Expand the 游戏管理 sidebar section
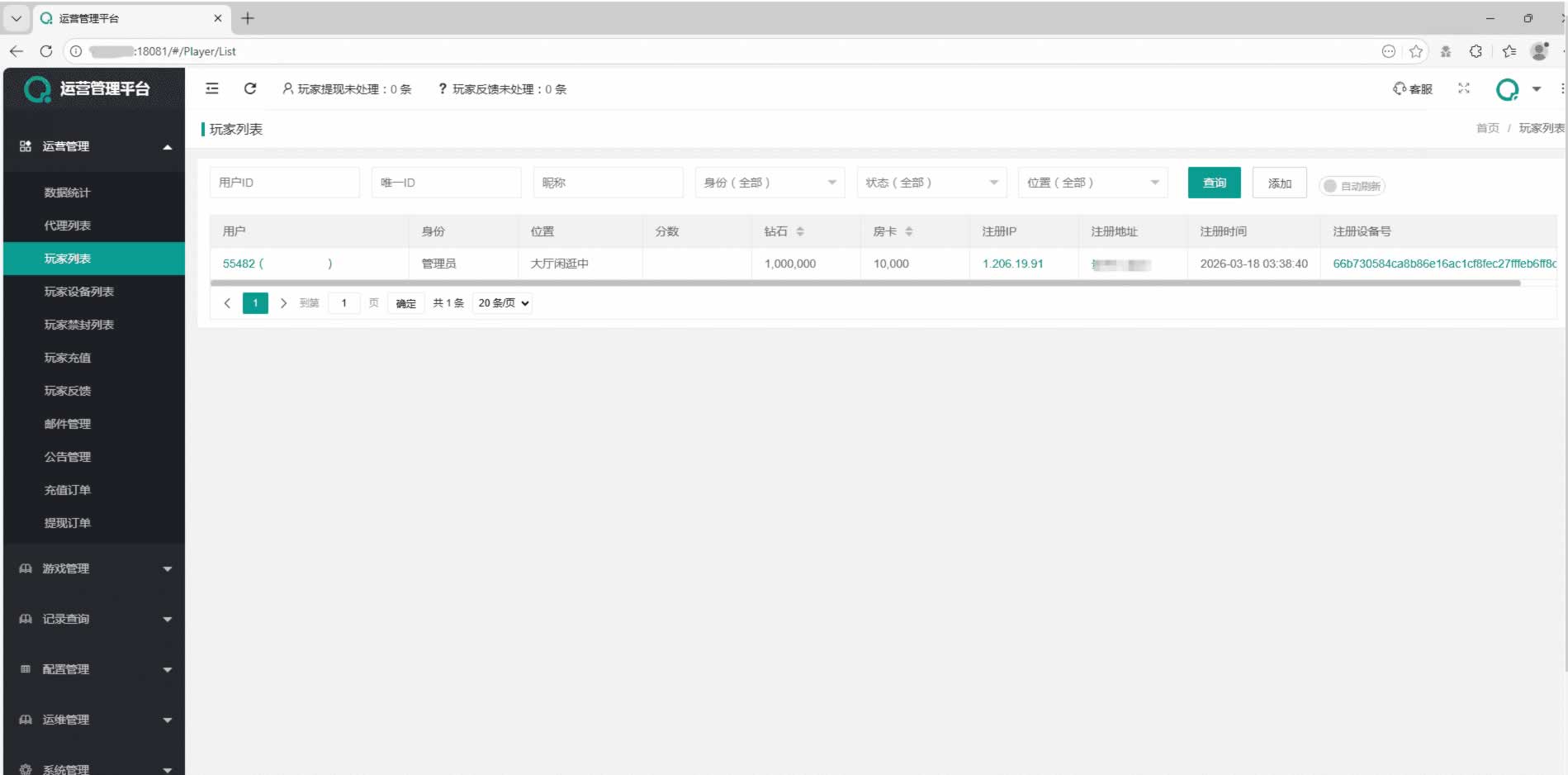 94,568
